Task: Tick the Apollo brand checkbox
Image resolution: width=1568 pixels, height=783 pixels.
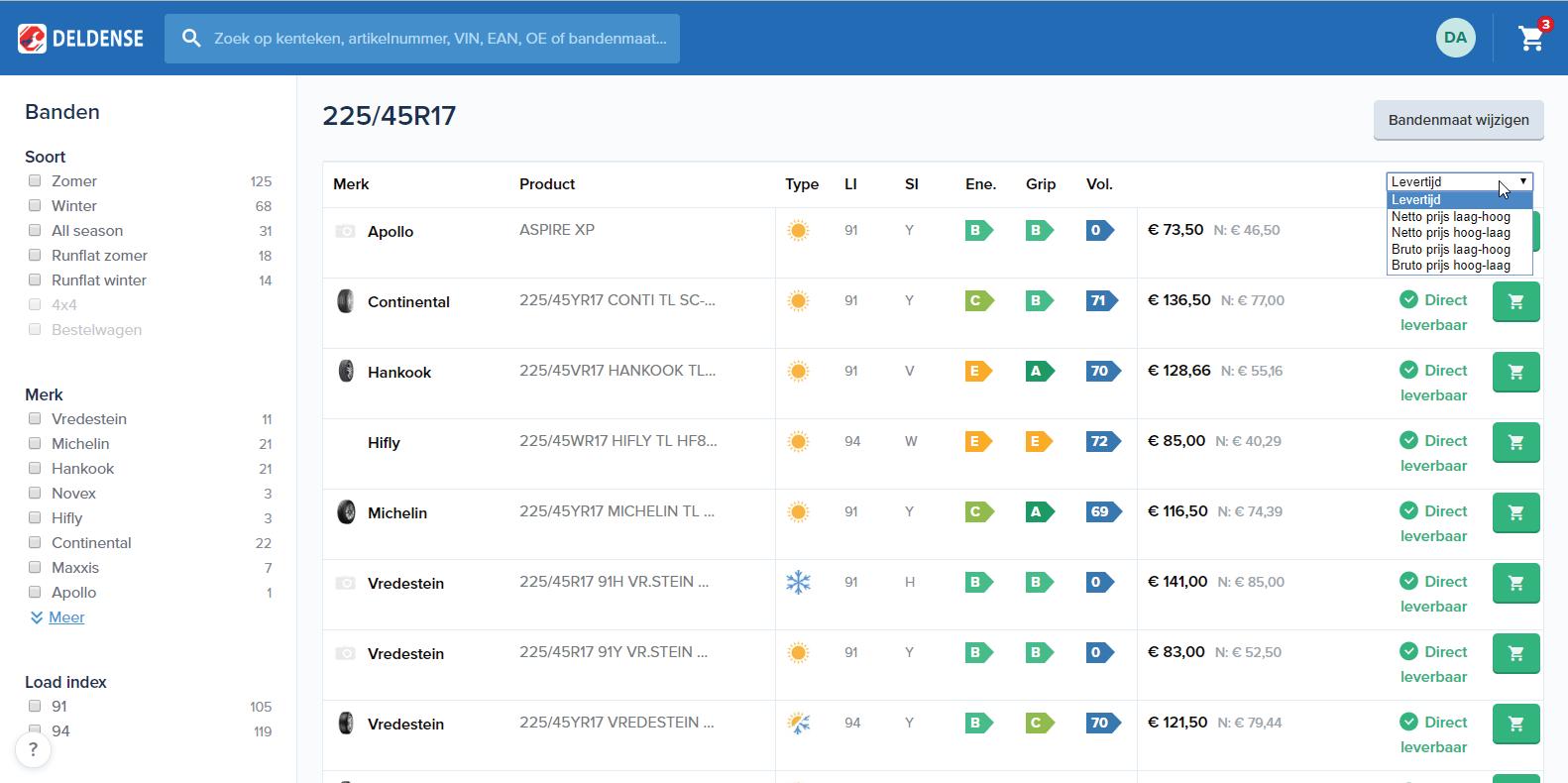Action: pyautogui.click(x=35, y=592)
